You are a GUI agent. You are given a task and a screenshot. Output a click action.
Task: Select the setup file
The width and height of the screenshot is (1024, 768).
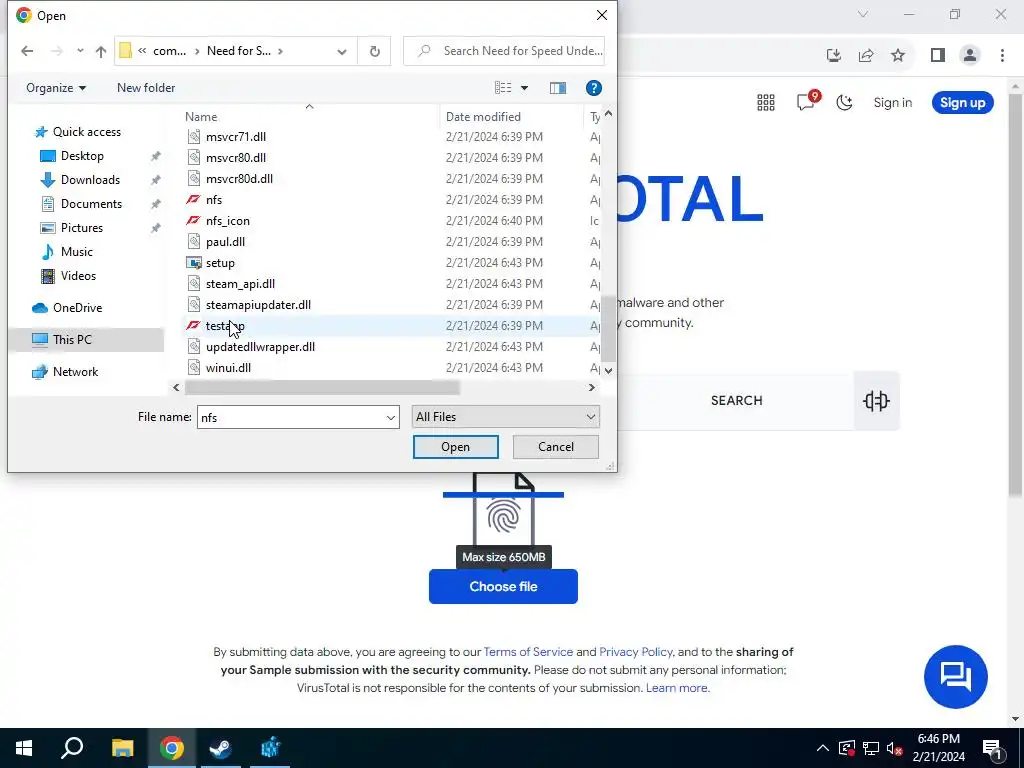[220, 263]
